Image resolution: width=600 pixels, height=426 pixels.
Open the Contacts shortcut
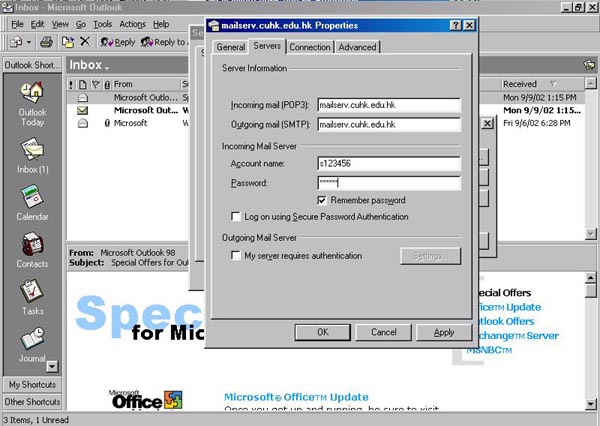(33, 250)
